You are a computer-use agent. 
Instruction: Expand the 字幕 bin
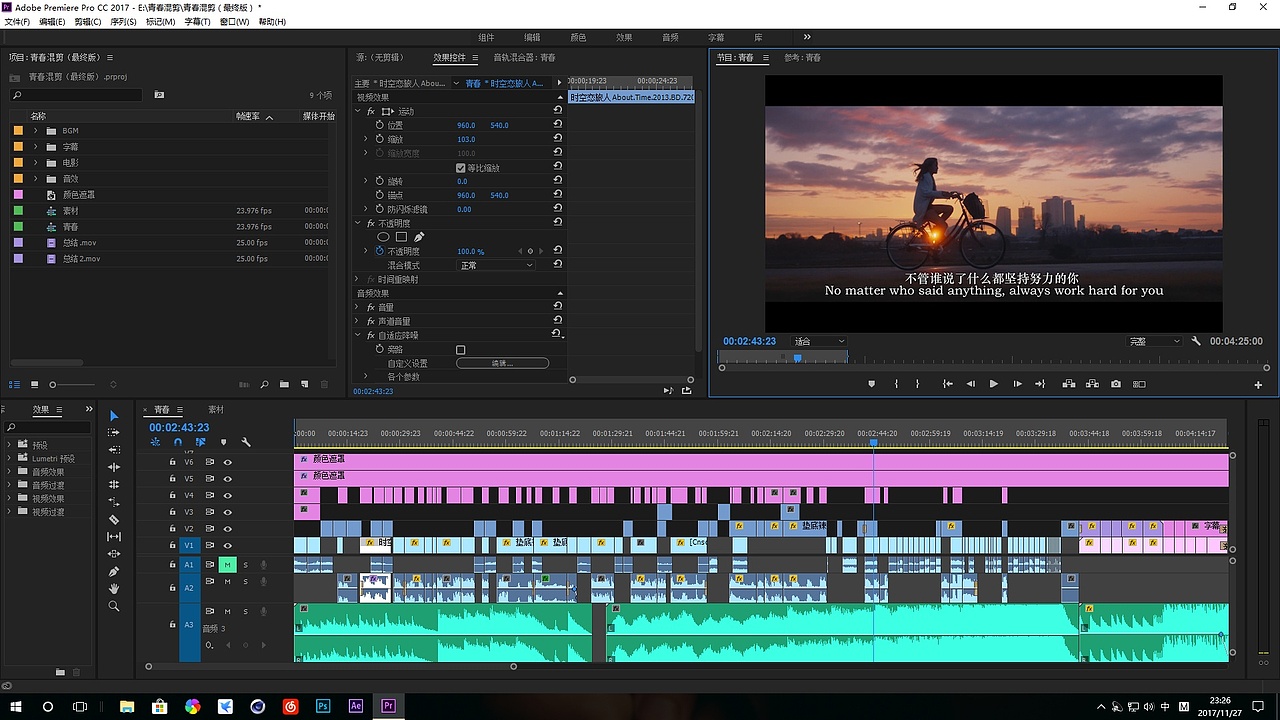[35, 147]
